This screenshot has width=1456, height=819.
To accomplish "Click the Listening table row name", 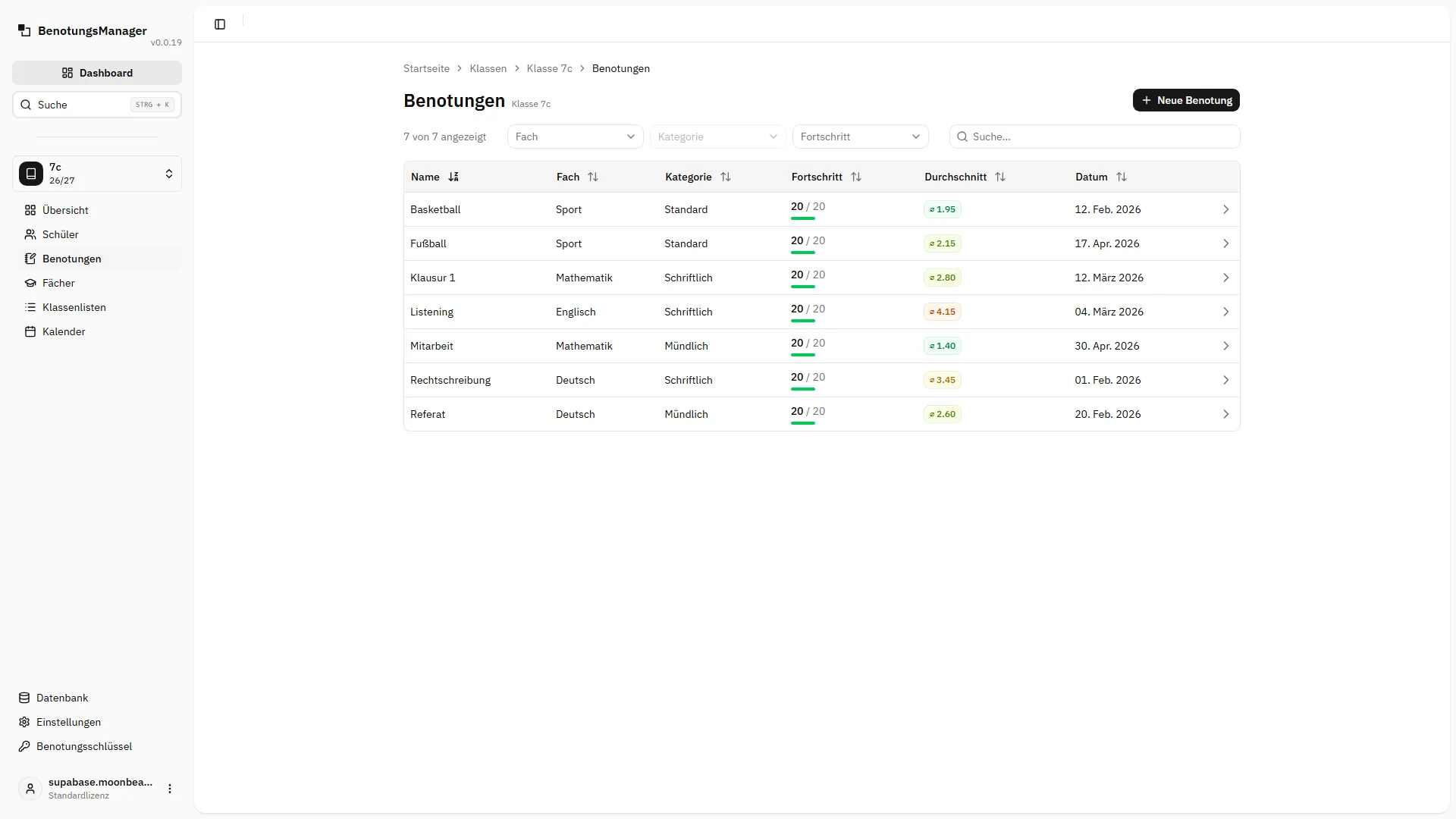I will tap(431, 312).
